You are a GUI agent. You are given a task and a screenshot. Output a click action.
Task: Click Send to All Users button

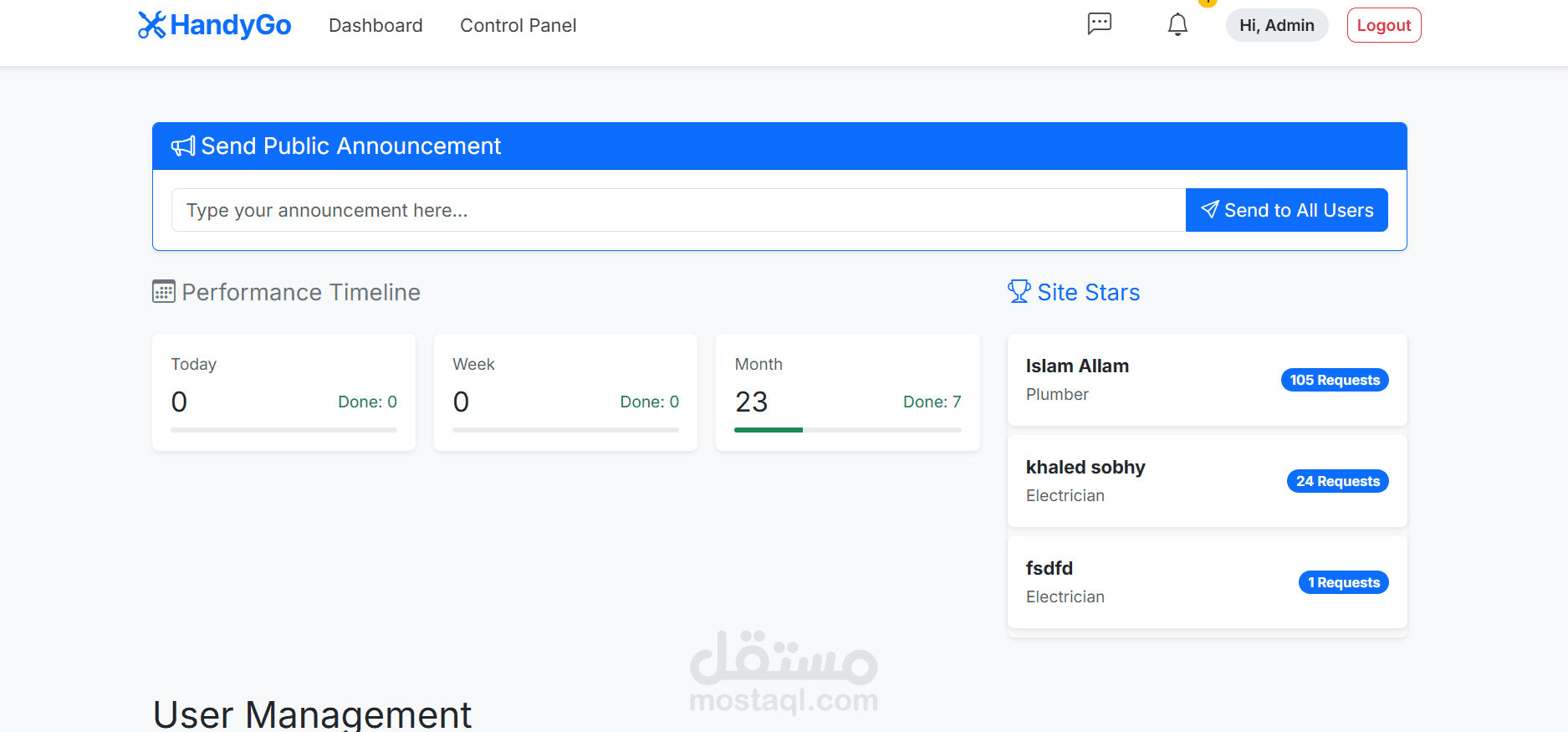point(1287,210)
